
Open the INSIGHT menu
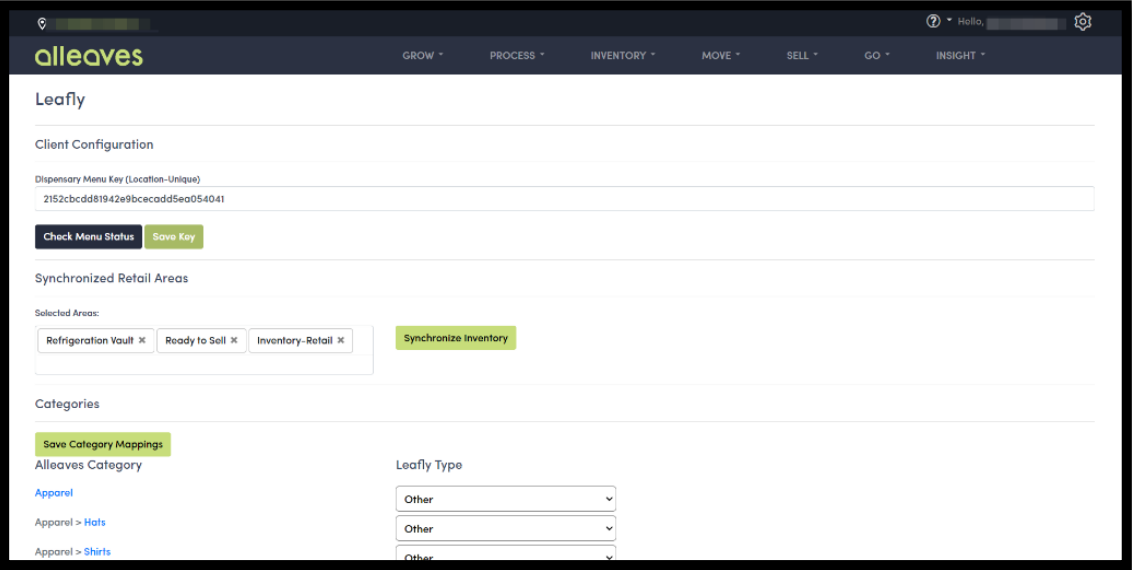pyautogui.click(x=961, y=56)
